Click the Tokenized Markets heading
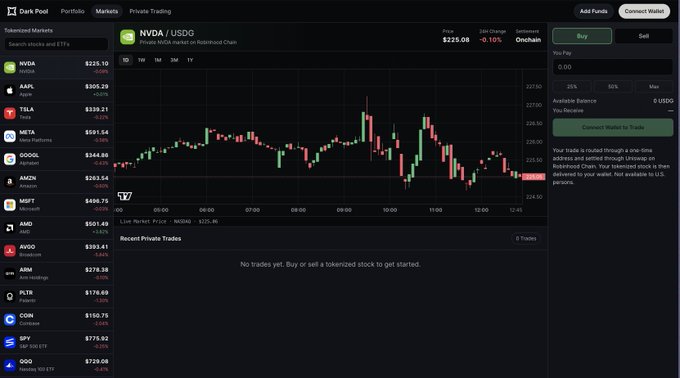The image size is (680, 378). 29,30
